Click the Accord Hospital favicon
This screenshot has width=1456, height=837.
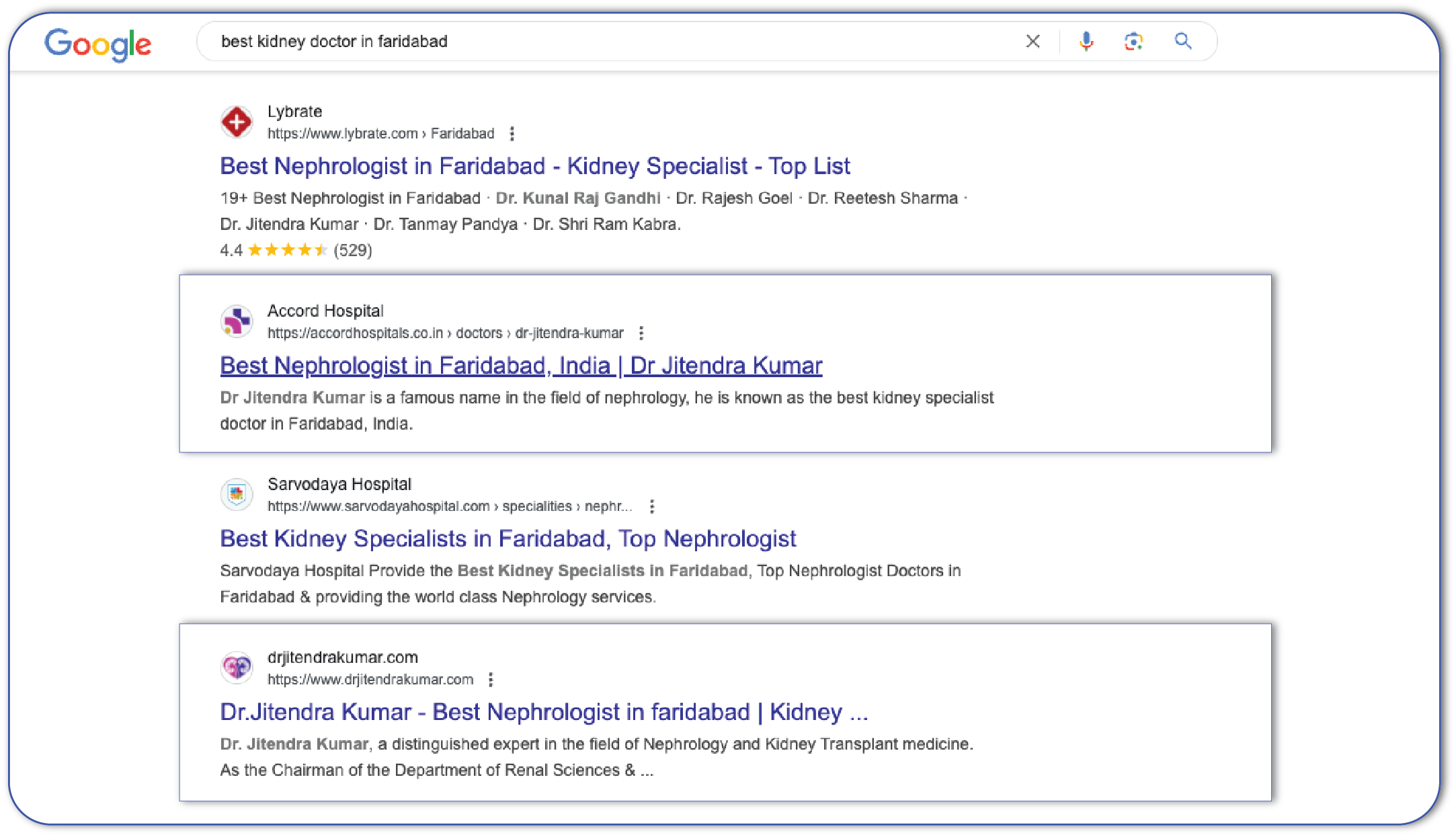[x=237, y=321]
